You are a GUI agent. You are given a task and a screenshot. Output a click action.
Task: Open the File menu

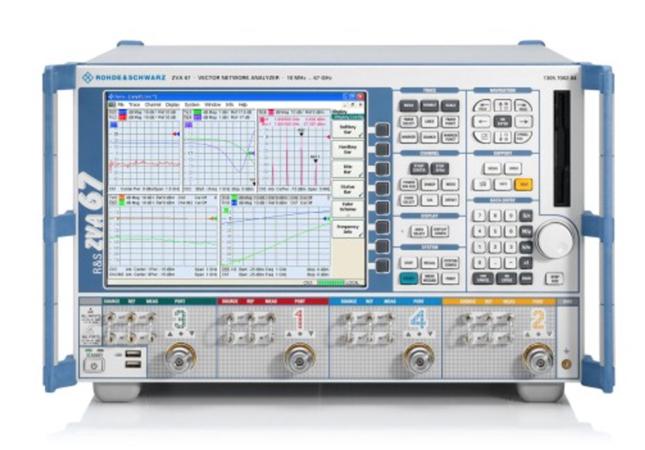[121, 105]
